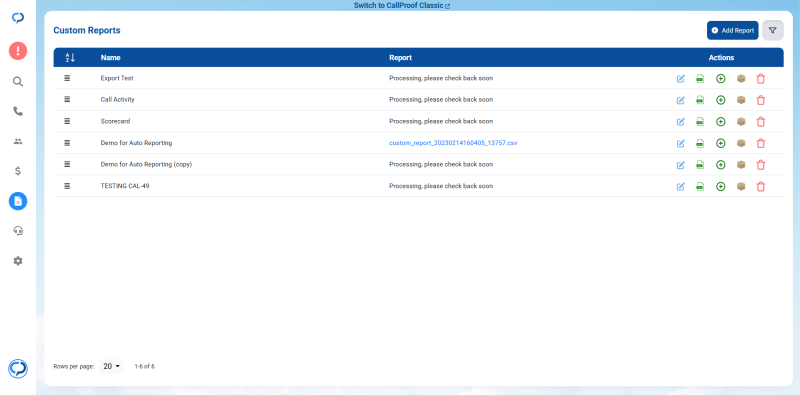This screenshot has width=800, height=396.
Task: Select the Scorecard name text
Action: click(115, 121)
